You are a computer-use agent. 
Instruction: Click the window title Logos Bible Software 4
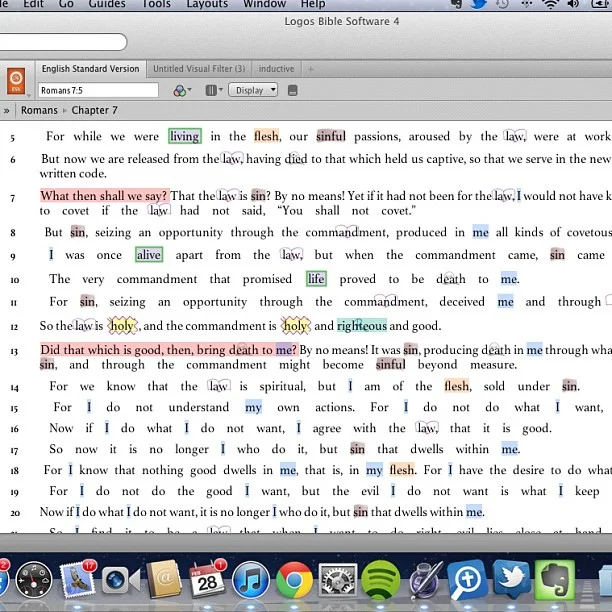342,21
